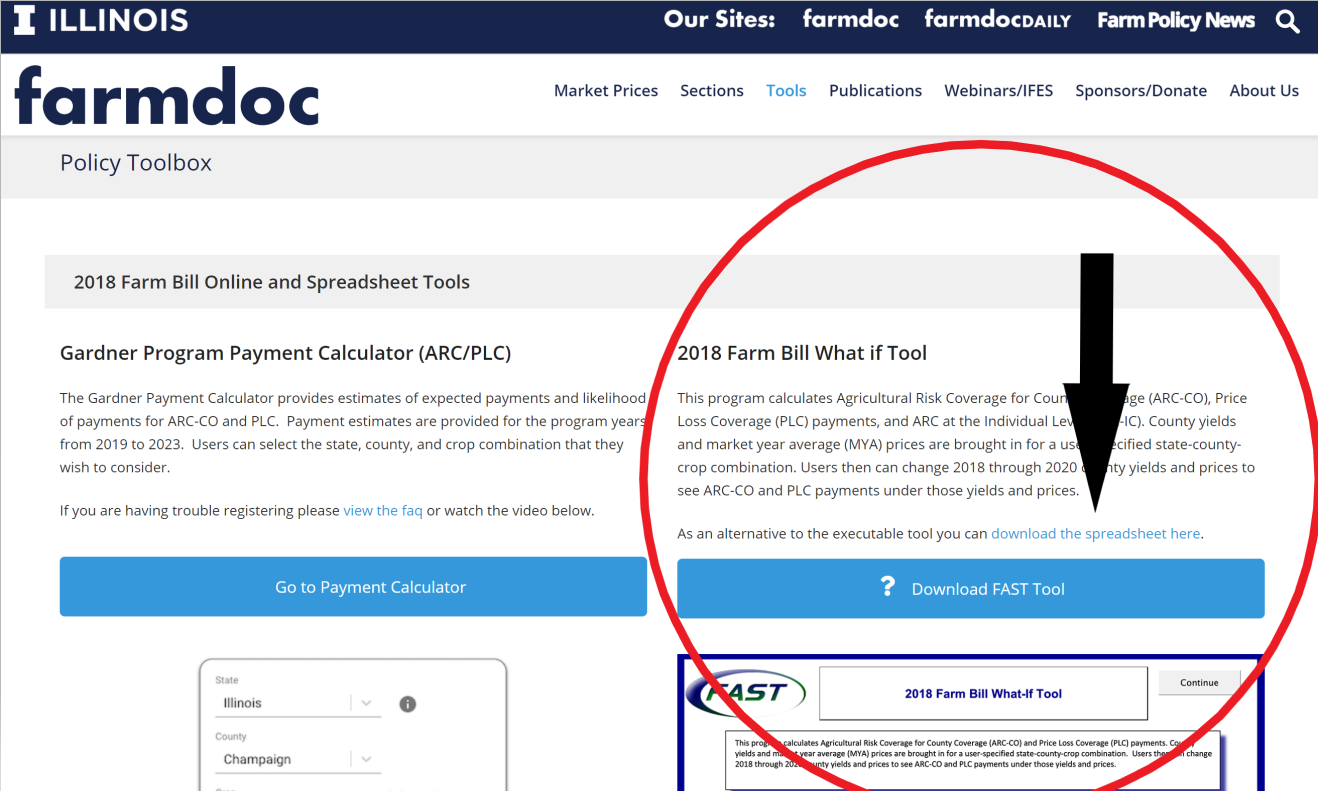The image size is (1318, 791).
Task: Open the Tools menu item
Action: (x=786, y=91)
